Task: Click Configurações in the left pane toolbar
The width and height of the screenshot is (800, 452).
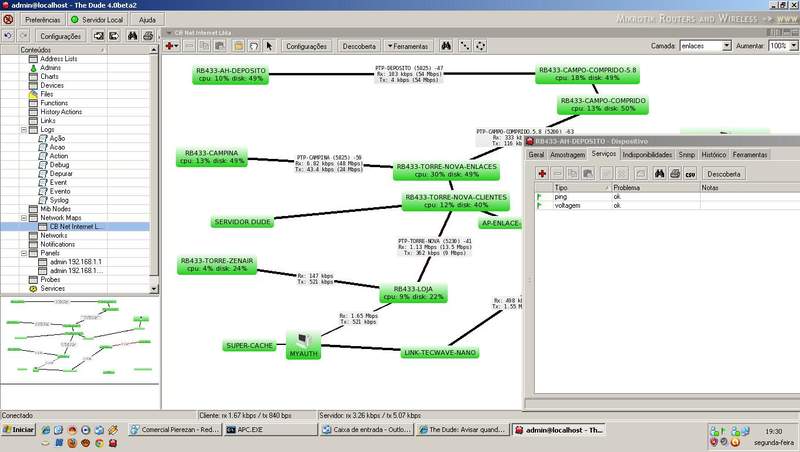Action: (60, 36)
